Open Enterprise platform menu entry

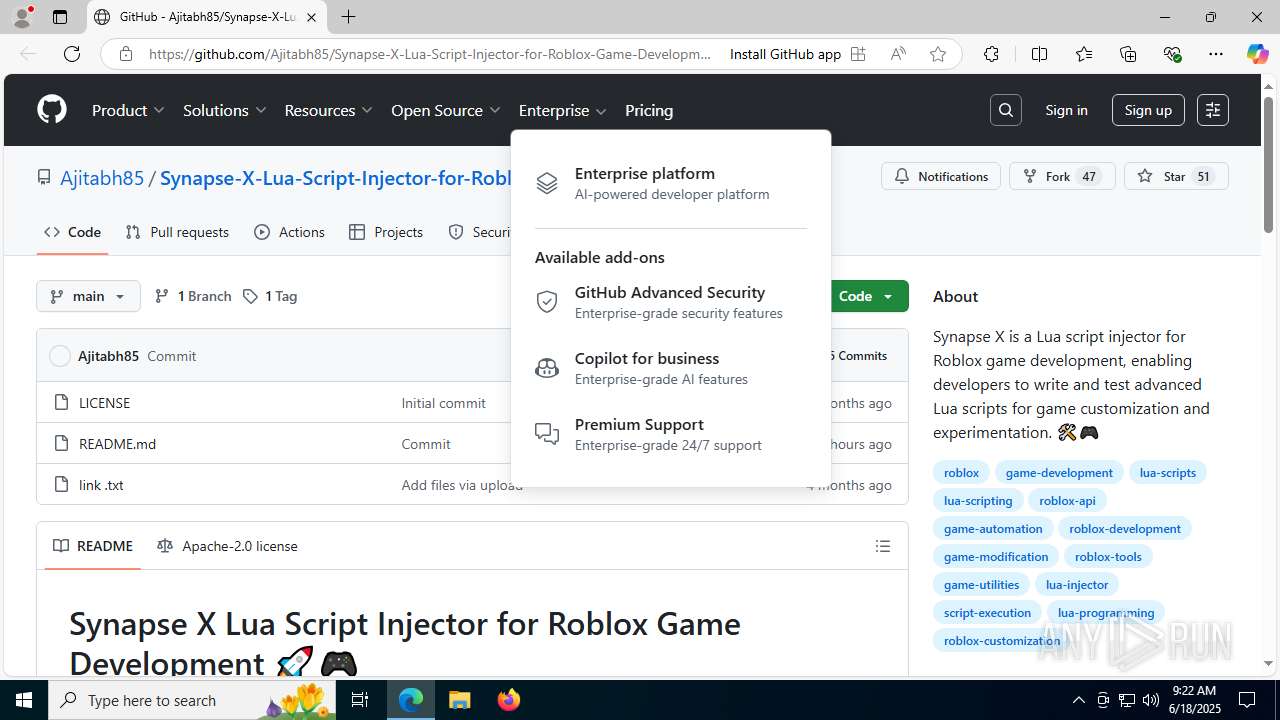tap(670, 183)
